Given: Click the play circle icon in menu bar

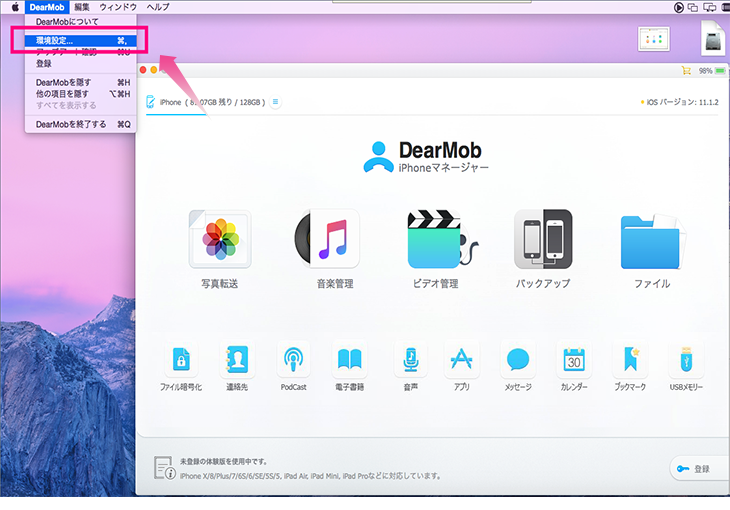Looking at the screenshot, I should point(679,7).
